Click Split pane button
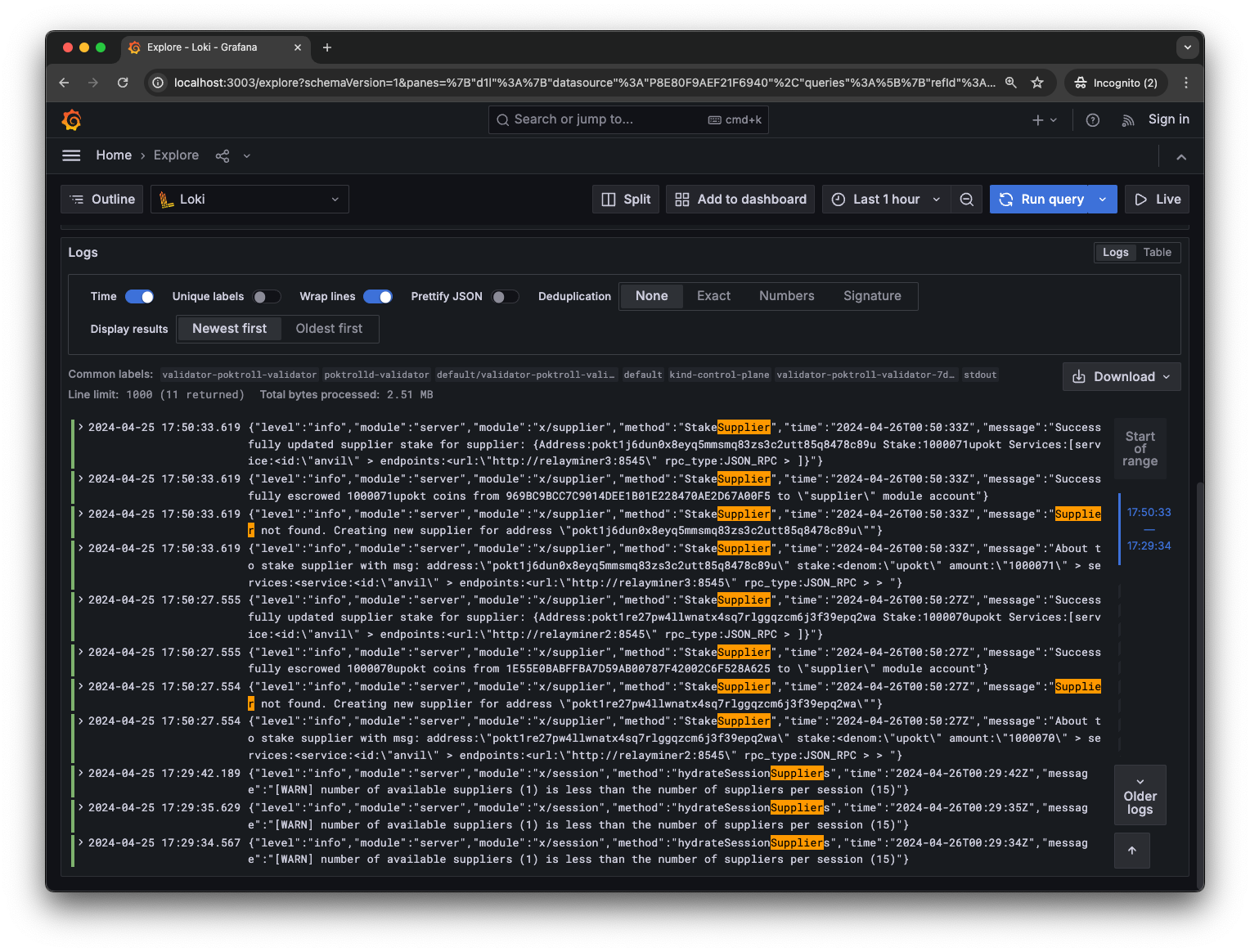The height and width of the screenshot is (952, 1250). [x=626, y=200]
